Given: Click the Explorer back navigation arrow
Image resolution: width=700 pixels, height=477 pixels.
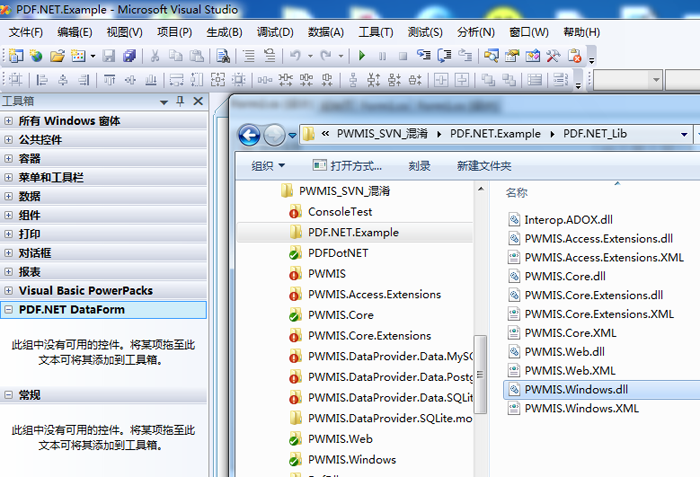Looking at the screenshot, I should pos(250,134).
